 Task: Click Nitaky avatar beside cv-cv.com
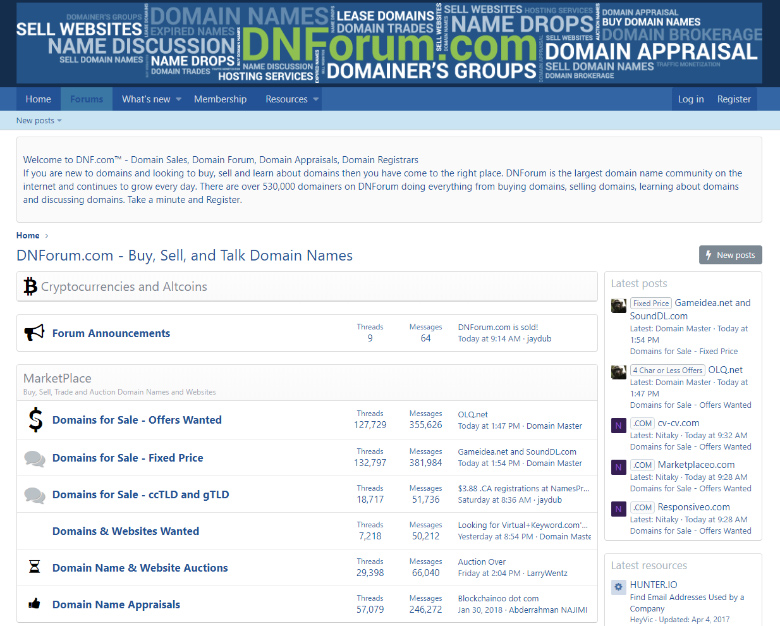tap(618, 425)
